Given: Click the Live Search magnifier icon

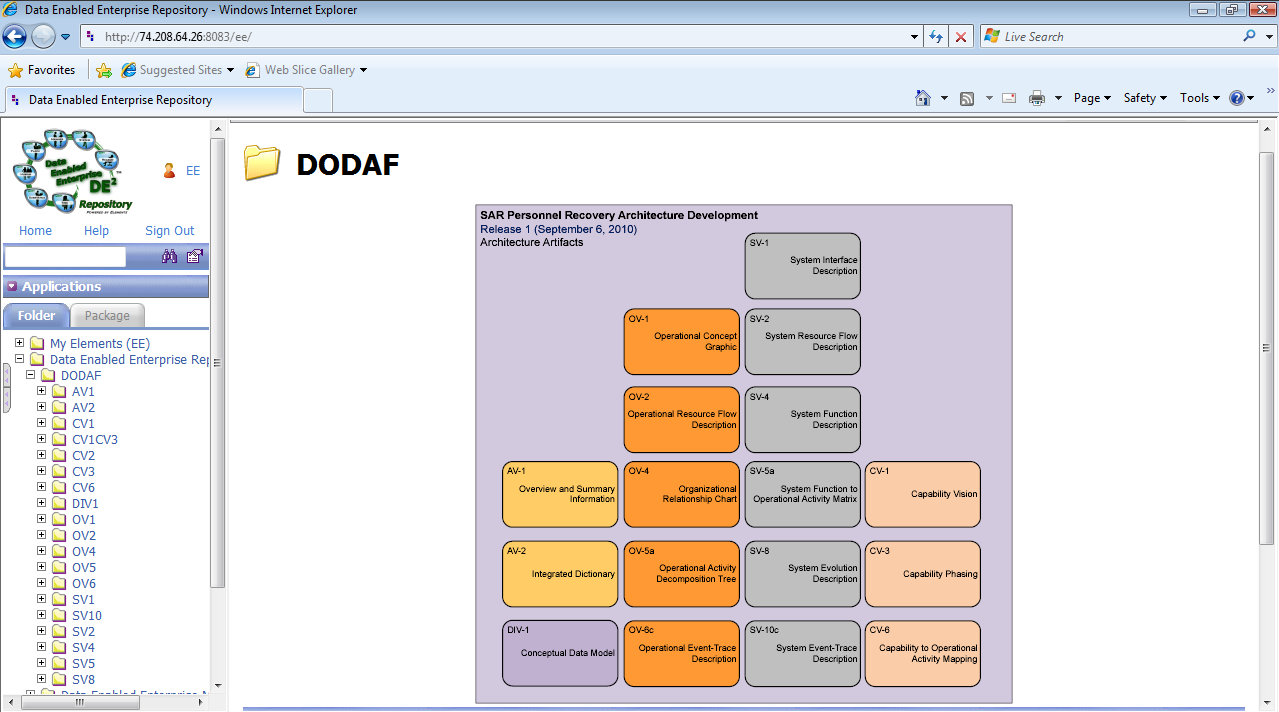Looking at the screenshot, I should click(x=1249, y=36).
